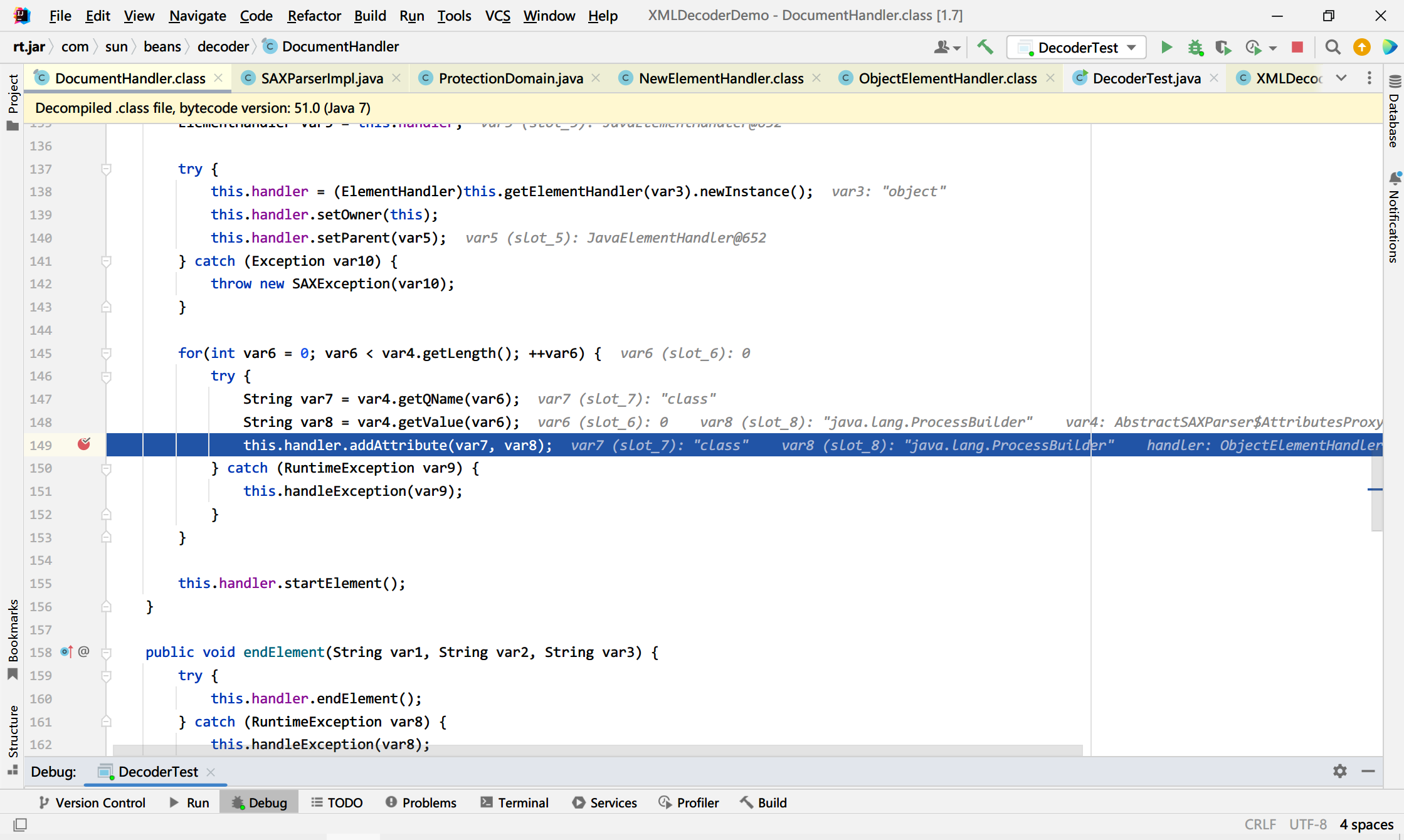Image resolution: width=1404 pixels, height=840 pixels.
Task: Change UTF-8 file encoding
Action: click(1307, 824)
